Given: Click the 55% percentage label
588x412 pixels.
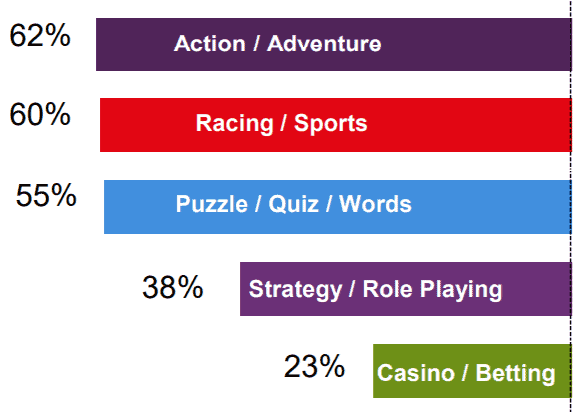Looking at the screenshot, I should tap(46, 195).
